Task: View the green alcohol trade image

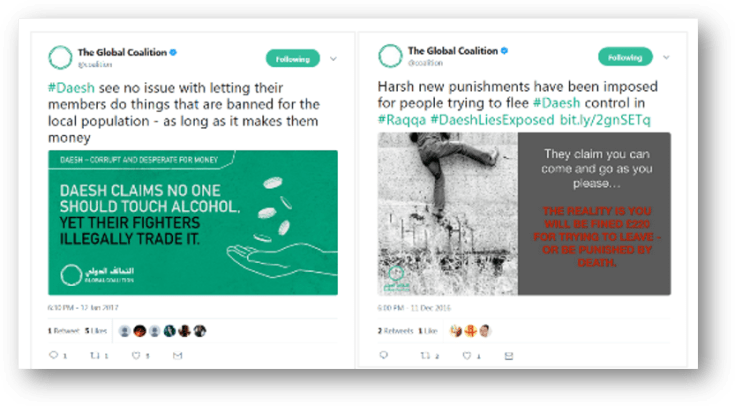Action: (x=193, y=222)
